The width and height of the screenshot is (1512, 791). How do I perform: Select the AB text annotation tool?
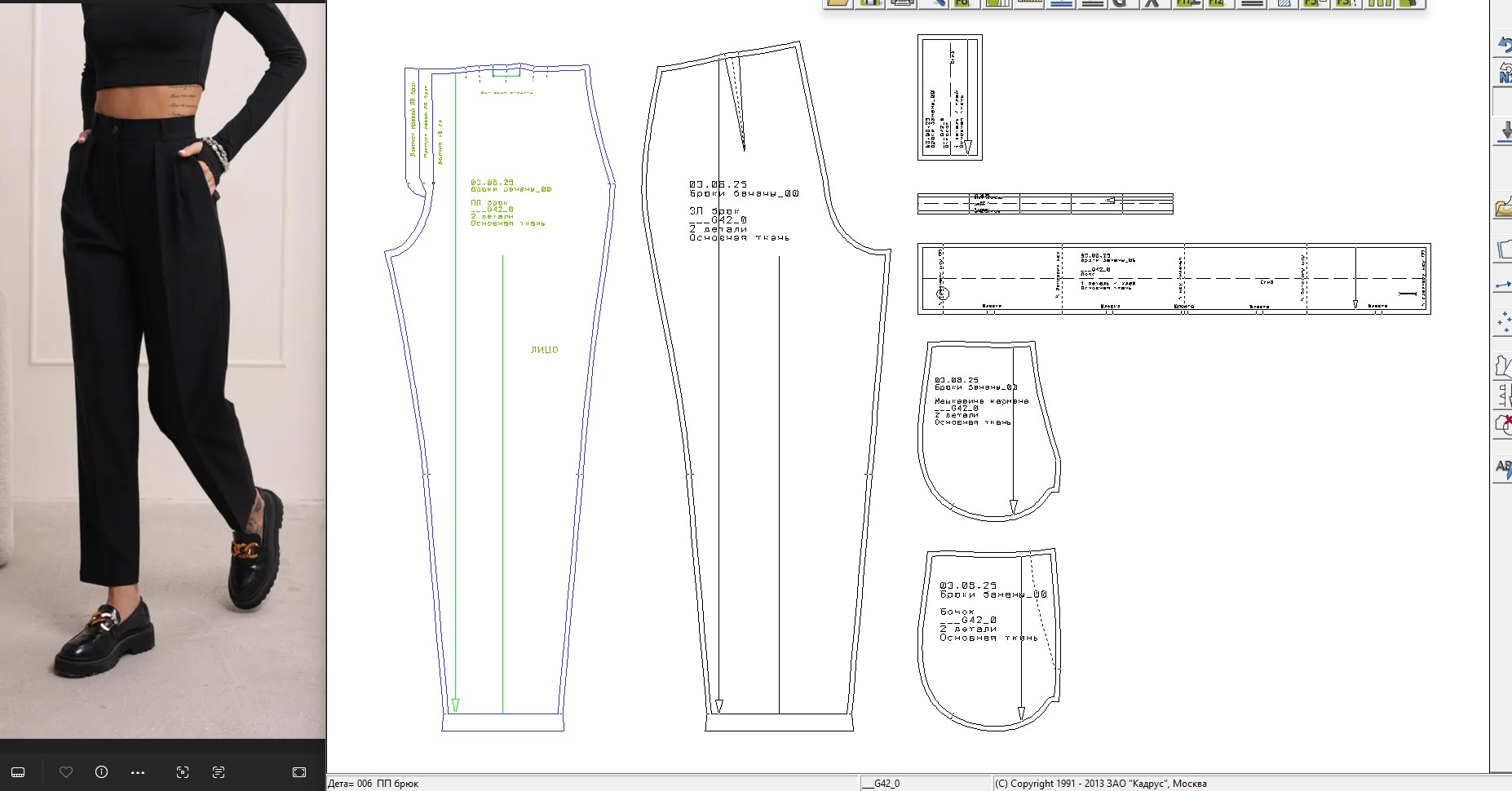1504,469
